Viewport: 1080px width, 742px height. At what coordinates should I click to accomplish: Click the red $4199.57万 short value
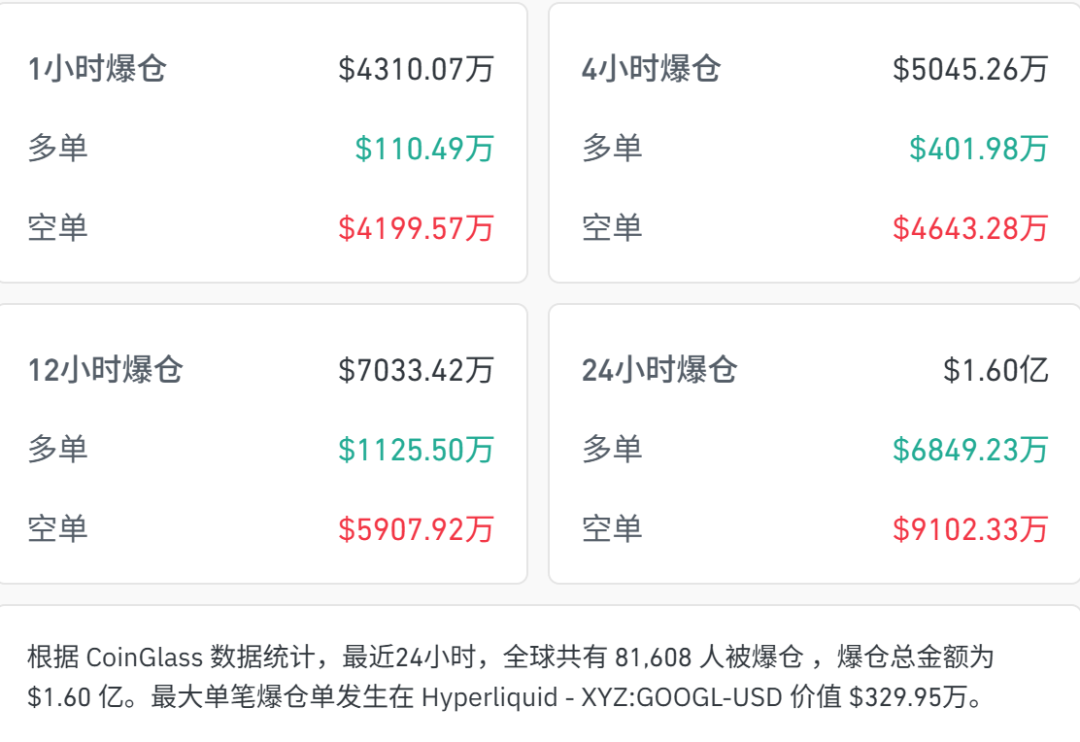click(416, 229)
